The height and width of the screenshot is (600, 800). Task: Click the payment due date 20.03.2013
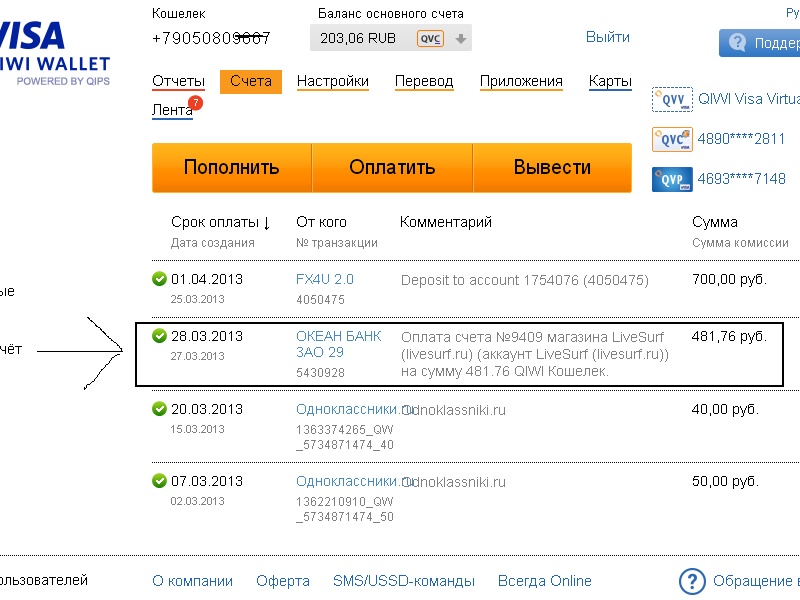pos(207,409)
